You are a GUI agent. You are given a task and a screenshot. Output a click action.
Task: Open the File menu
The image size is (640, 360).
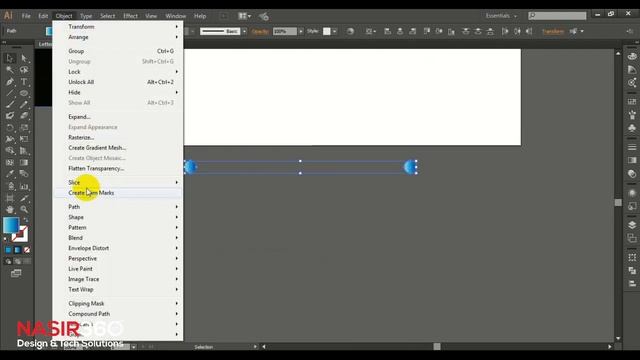pyautogui.click(x=26, y=16)
